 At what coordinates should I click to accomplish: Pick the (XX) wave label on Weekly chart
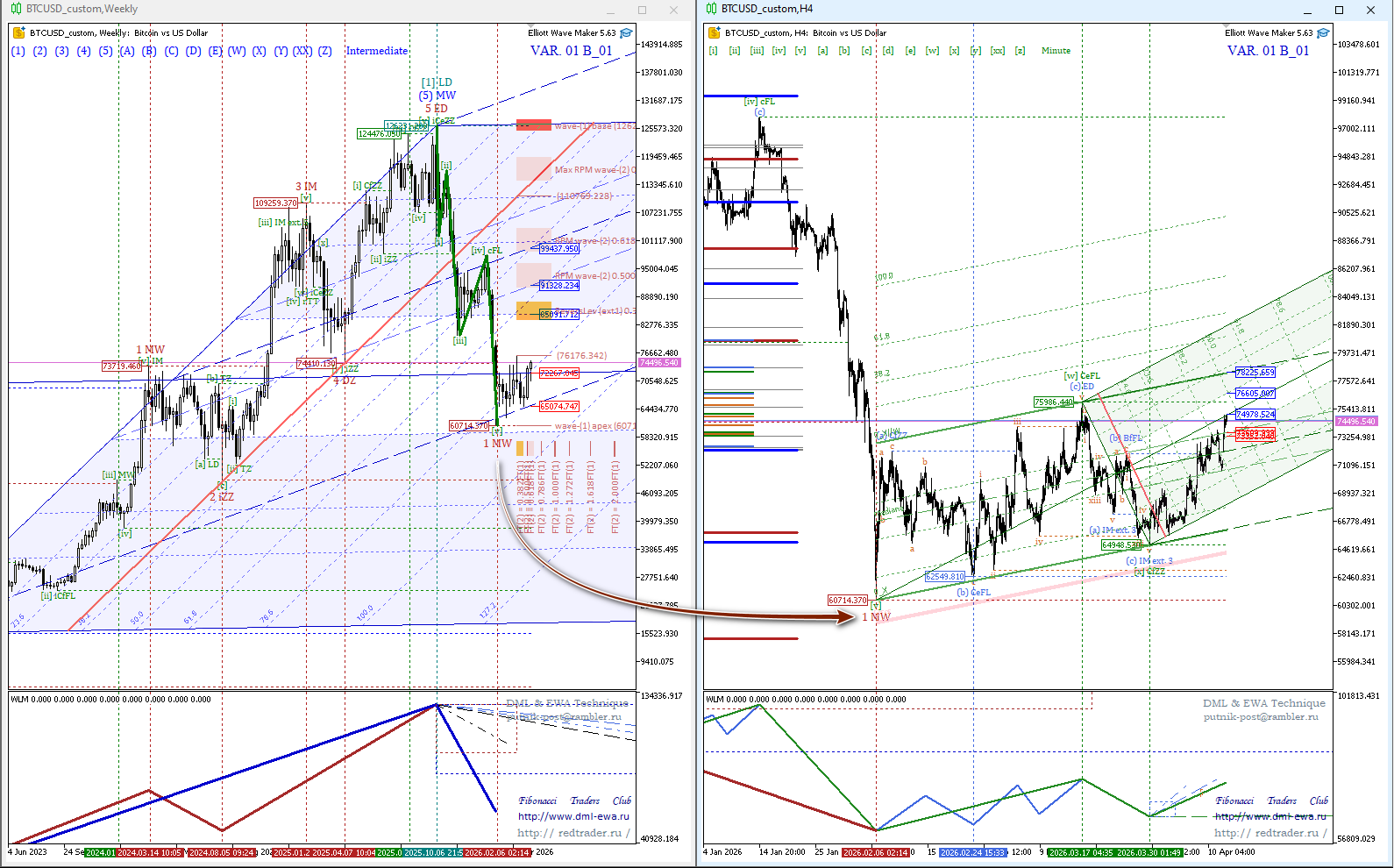click(x=302, y=51)
